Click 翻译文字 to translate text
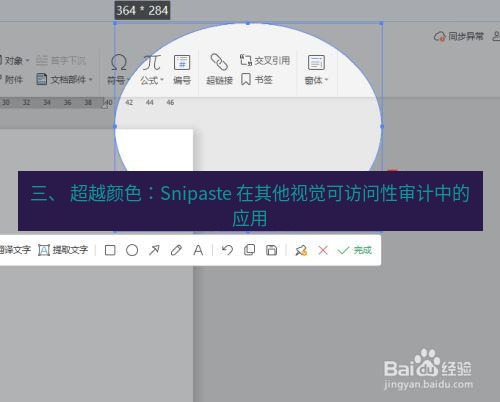Image resolution: width=500 pixels, height=402 pixels. 15,250
